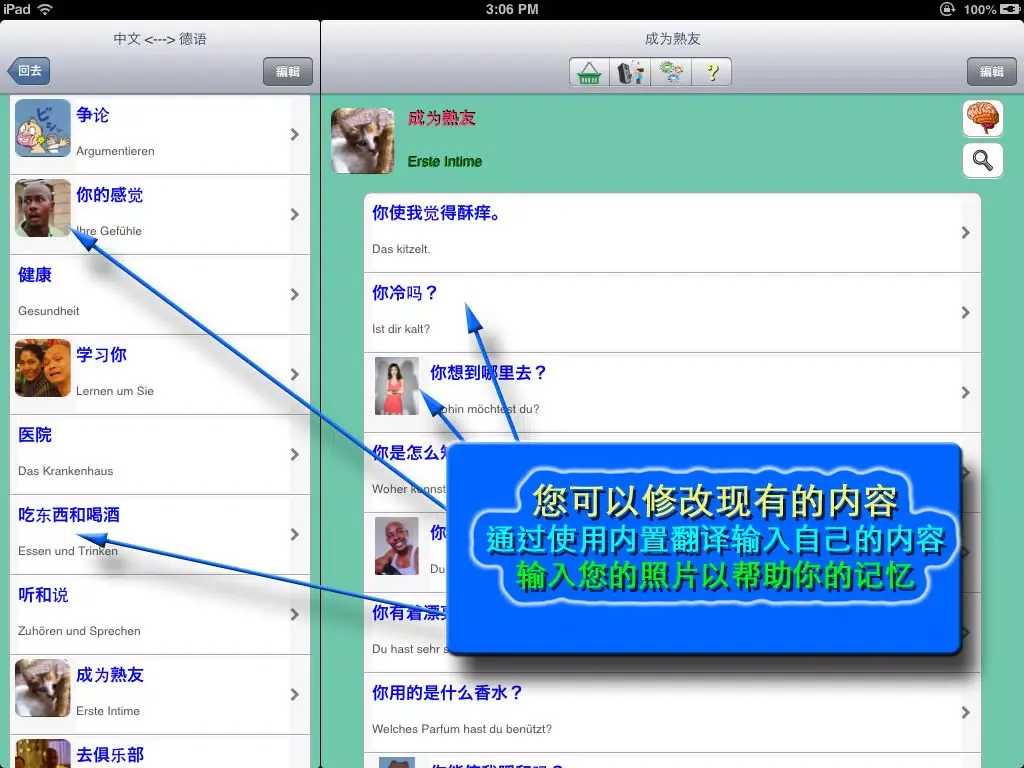Expand the 听和说 category chevron

295,615
